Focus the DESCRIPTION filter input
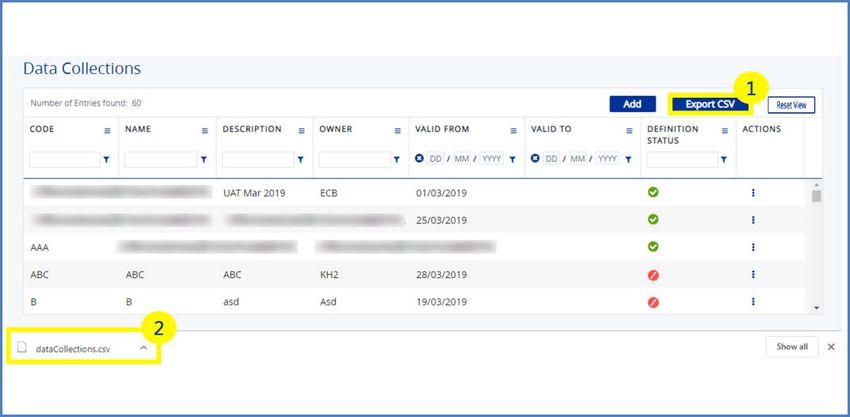 click(x=258, y=159)
